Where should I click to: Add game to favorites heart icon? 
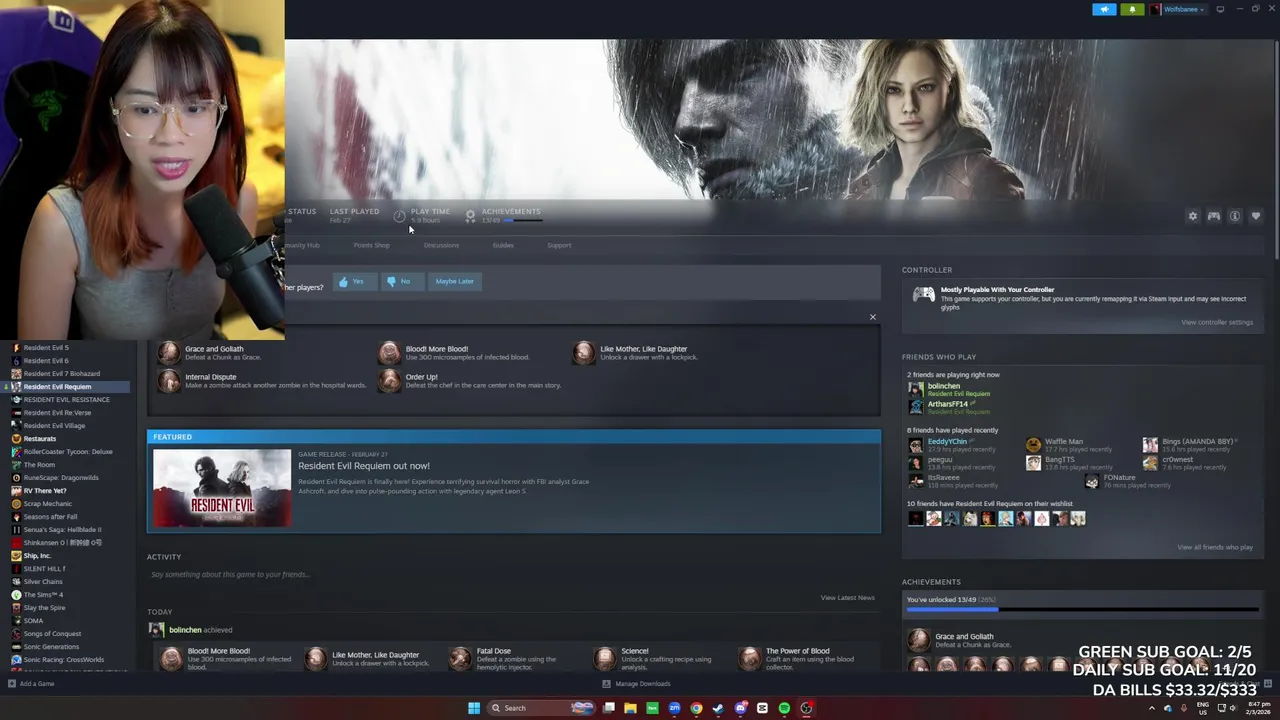coord(1256,216)
